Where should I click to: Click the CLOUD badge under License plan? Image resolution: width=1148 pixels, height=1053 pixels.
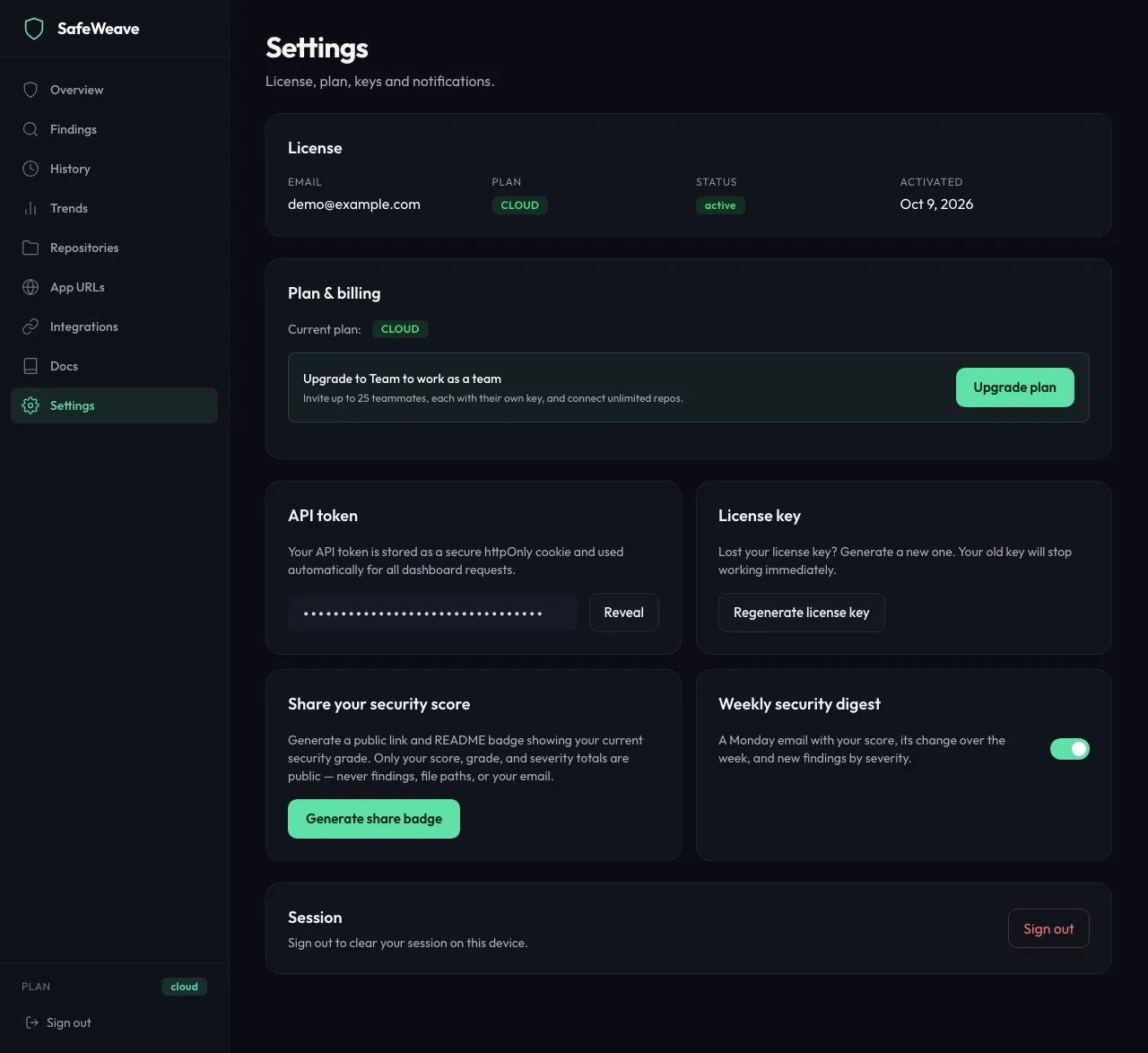pyautogui.click(x=519, y=205)
